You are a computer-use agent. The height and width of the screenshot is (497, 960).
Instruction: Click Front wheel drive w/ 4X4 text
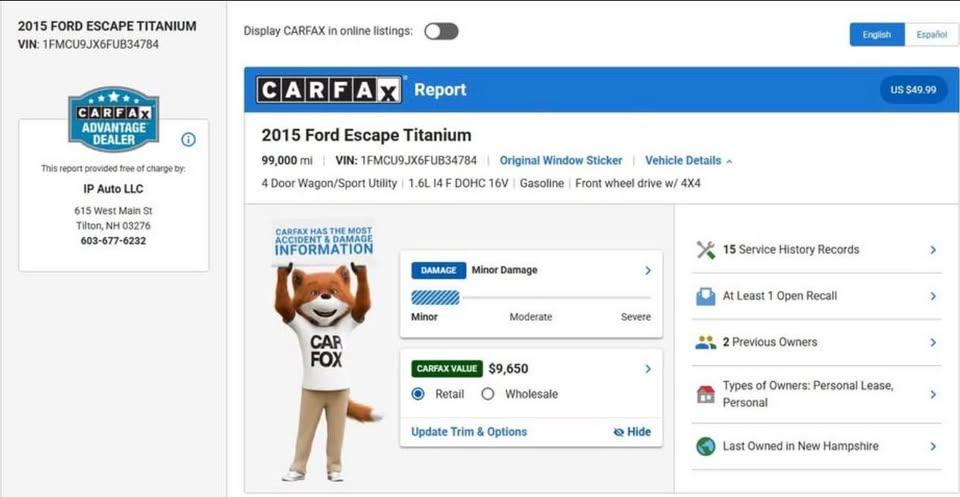638,184
